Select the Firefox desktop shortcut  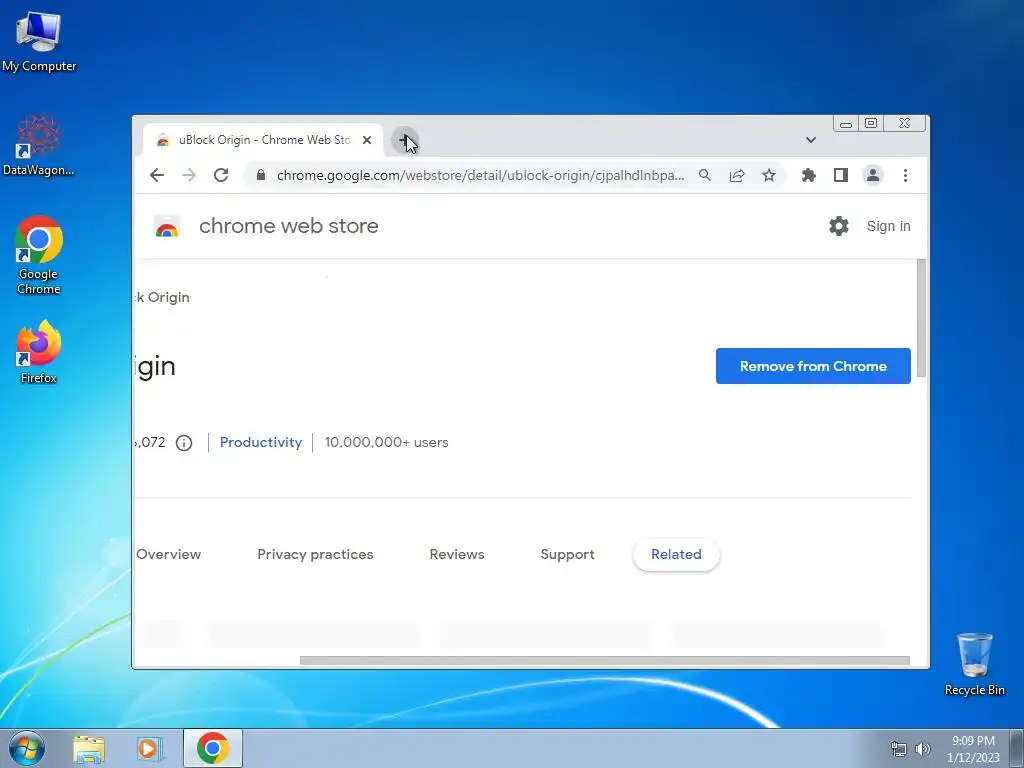tap(39, 351)
